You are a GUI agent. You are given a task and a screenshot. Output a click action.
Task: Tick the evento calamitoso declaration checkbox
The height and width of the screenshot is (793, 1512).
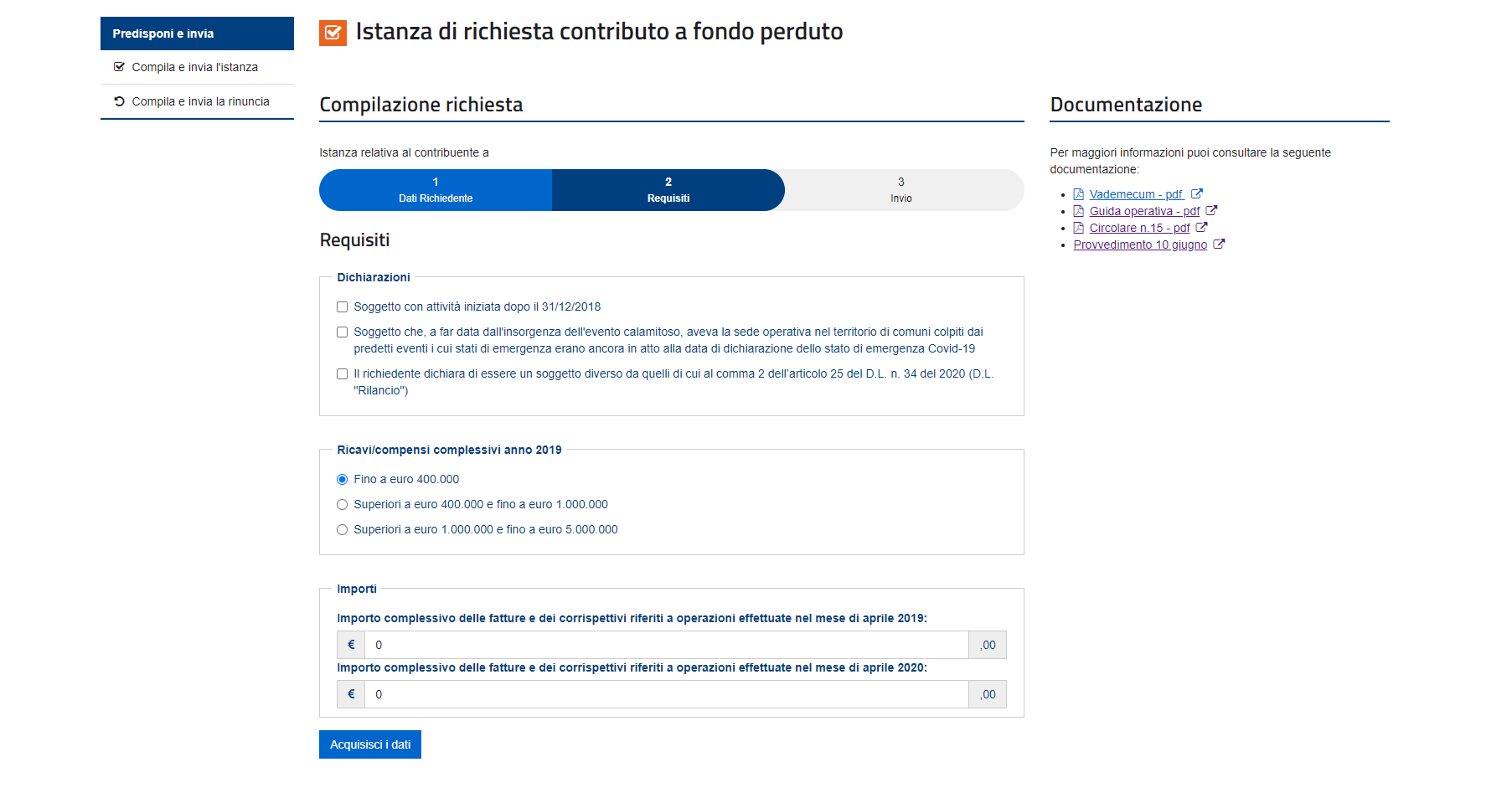click(x=342, y=332)
